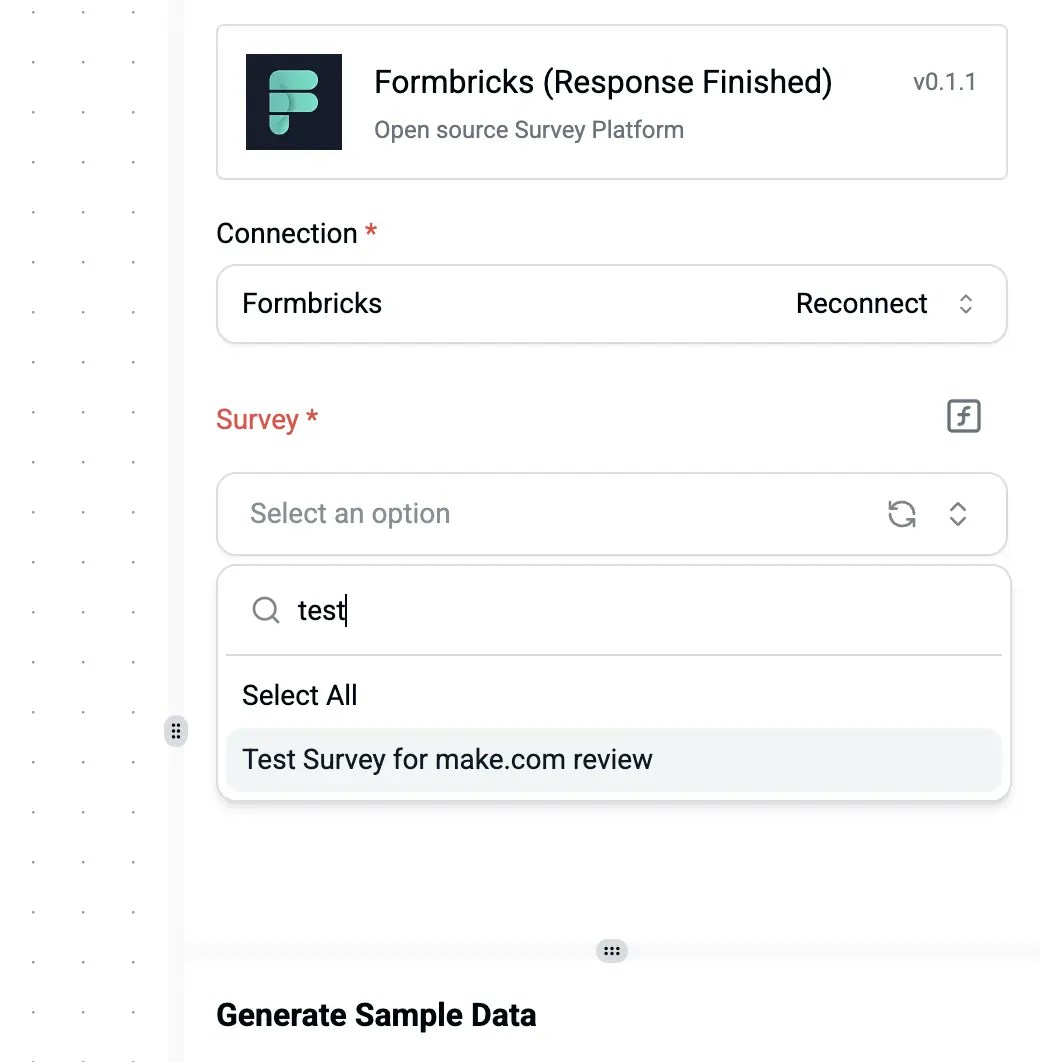Screen dimensions: 1040x1062
Task: Click the Formbricks logo icon
Action: coord(294,102)
